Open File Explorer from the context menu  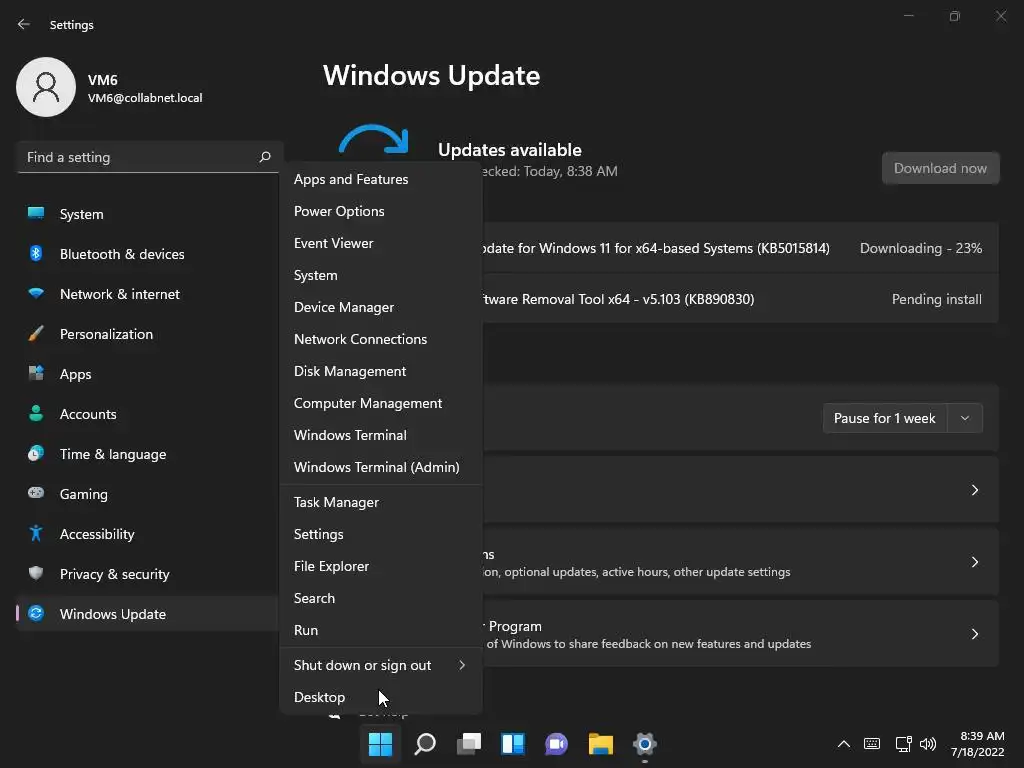(x=381, y=566)
